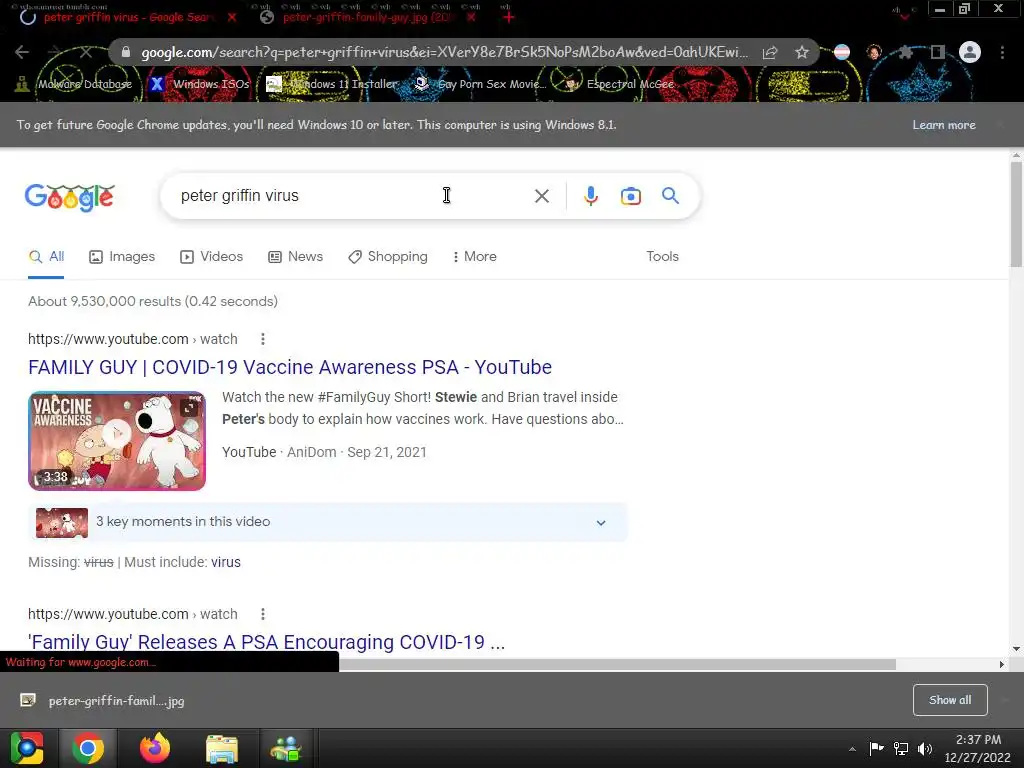
Task: Click the key moments small thumbnail
Action: click(x=62, y=522)
